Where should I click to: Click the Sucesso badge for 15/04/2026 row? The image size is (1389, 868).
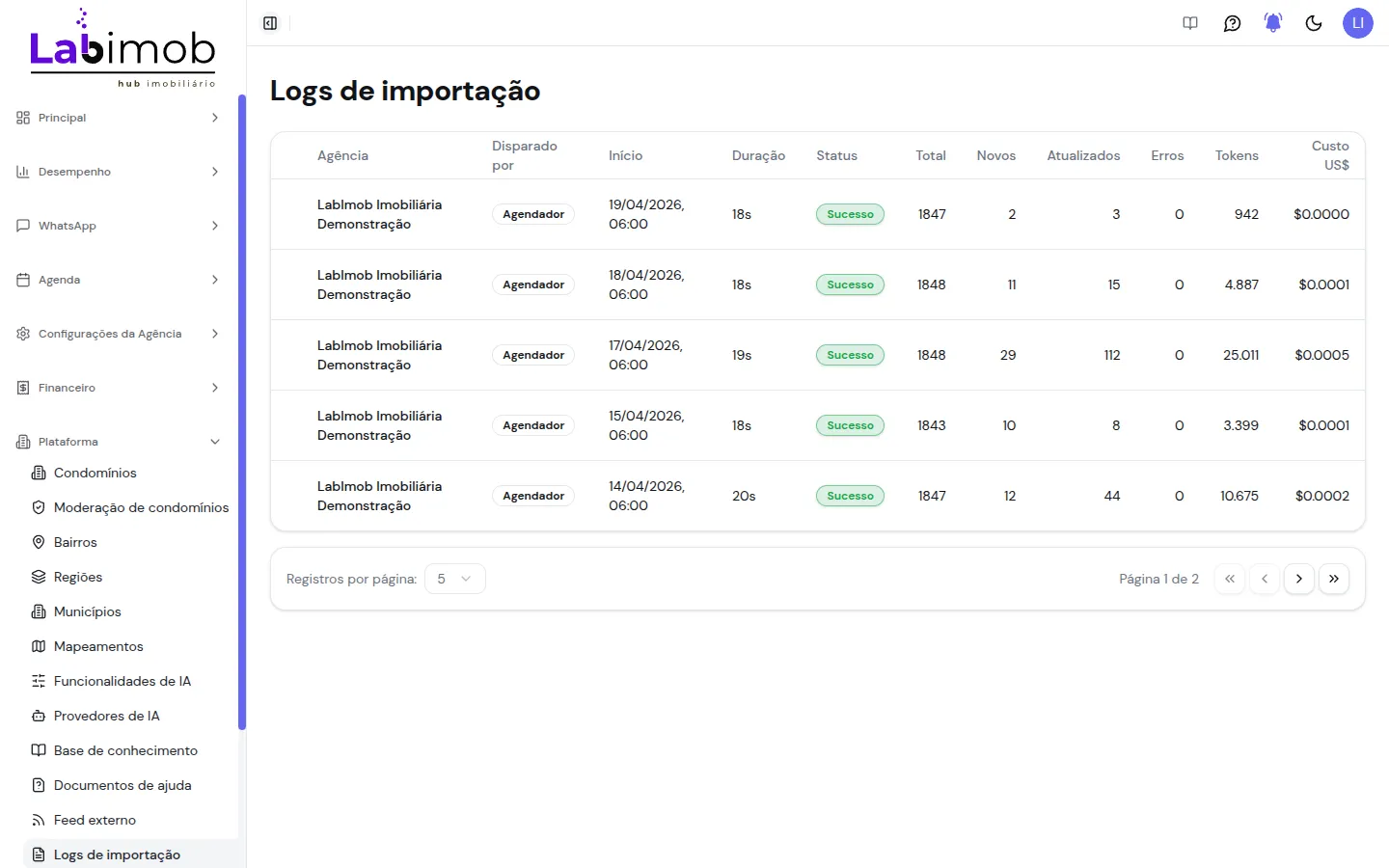(850, 425)
